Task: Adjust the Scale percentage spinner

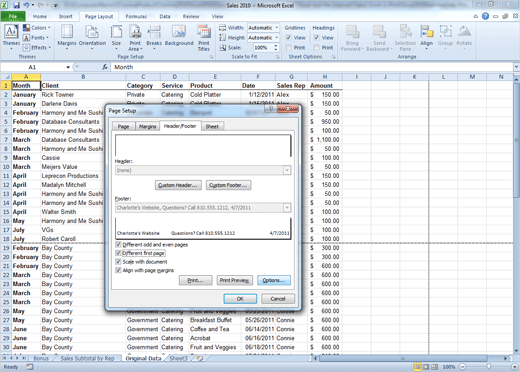Action: coord(276,48)
